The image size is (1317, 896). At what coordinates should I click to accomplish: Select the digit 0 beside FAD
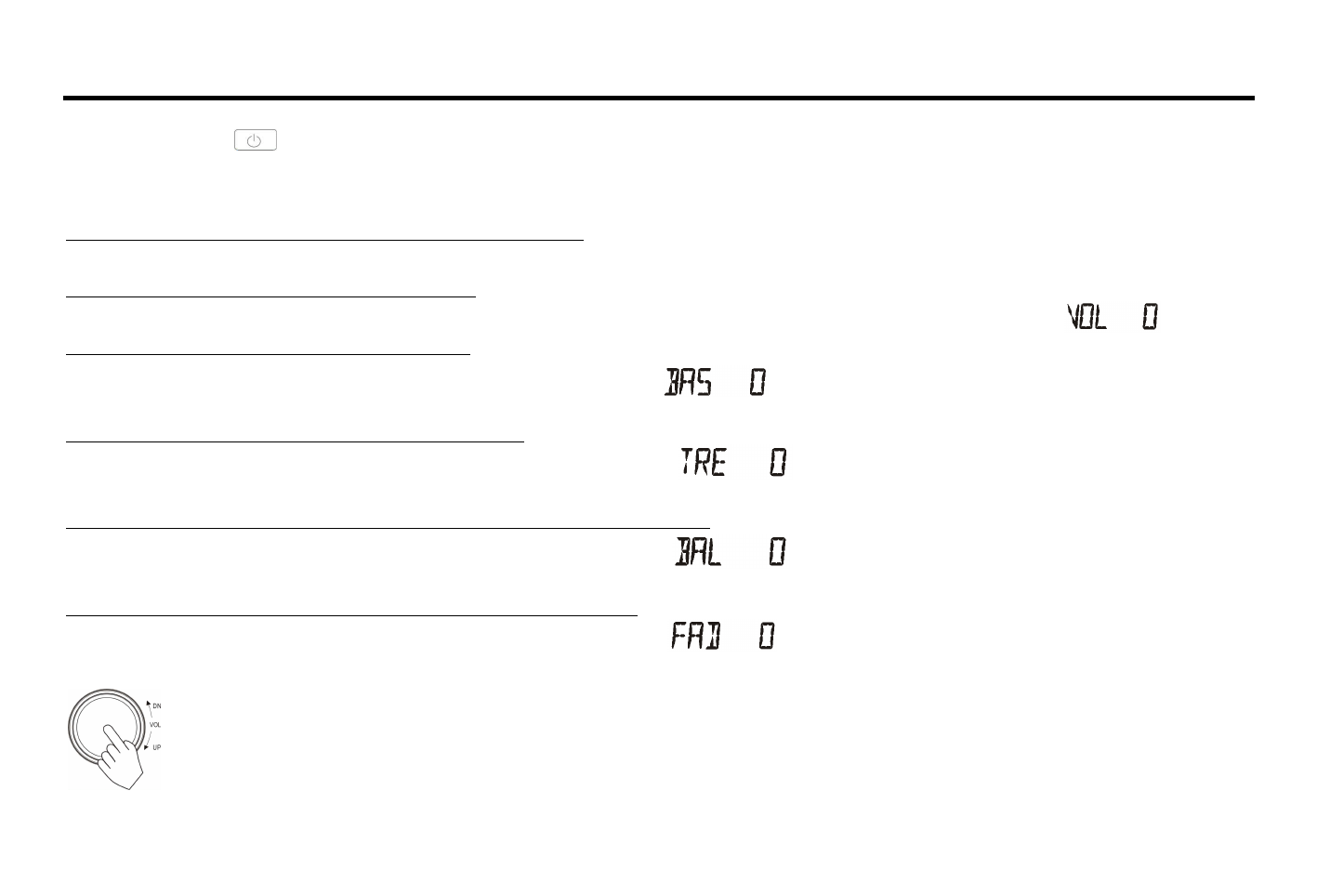pos(766,637)
